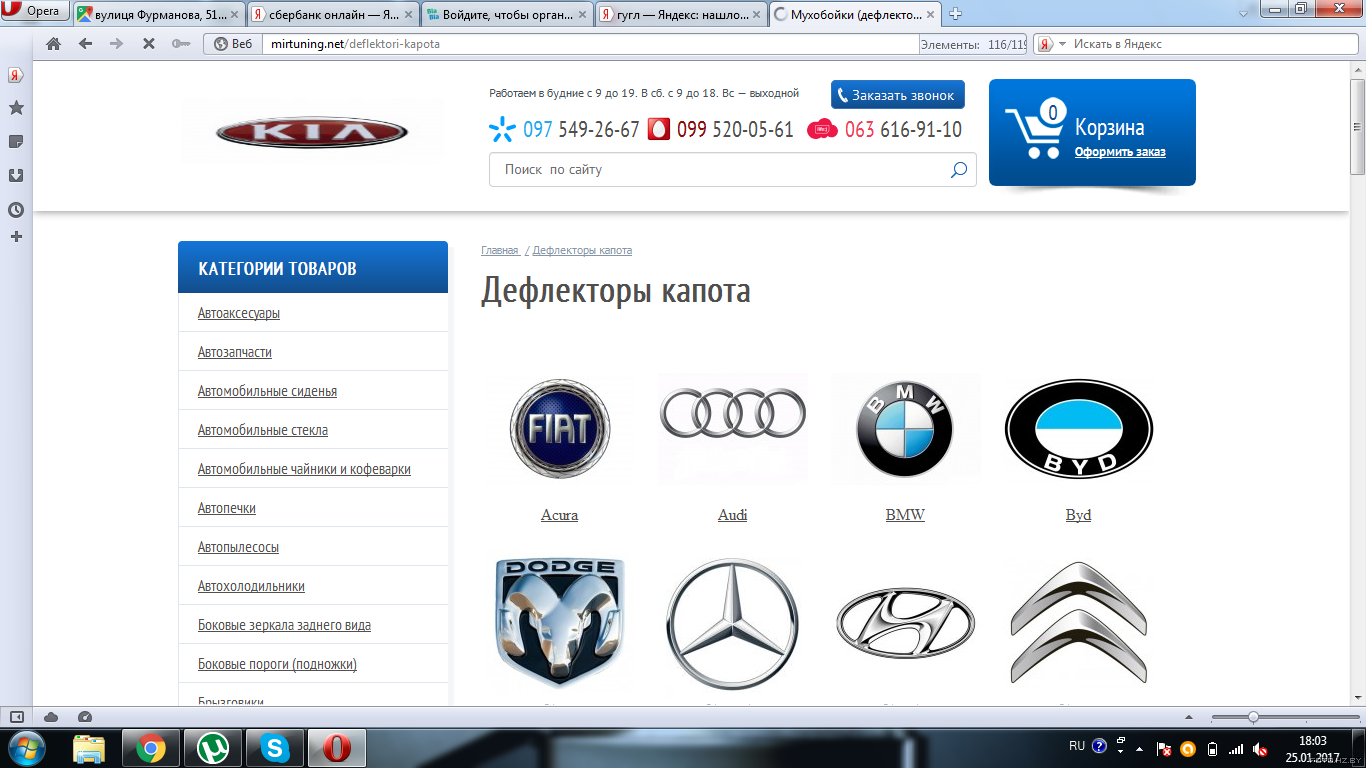Viewport: 1366px width, 768px height.
Task: Click the Mercedes star logo thumbnail
Action: [x=733, y=623]
